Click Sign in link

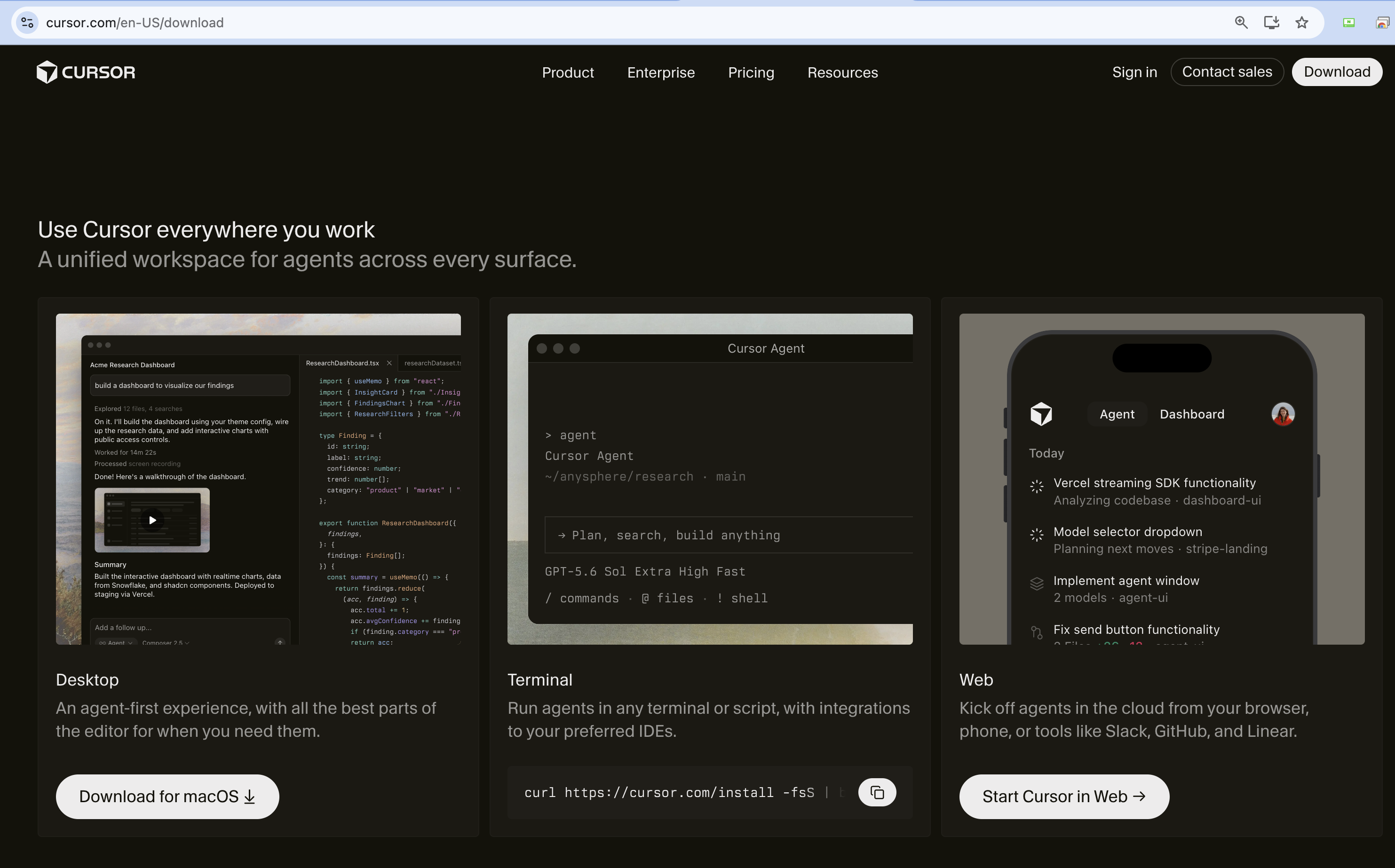point(1134,72)
